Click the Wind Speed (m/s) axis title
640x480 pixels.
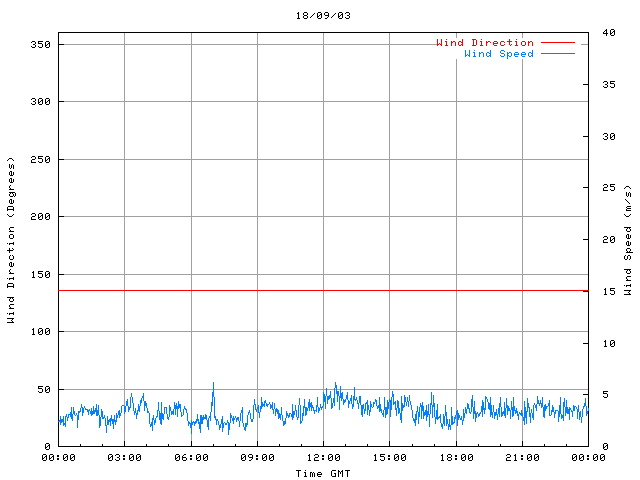click(627, 240)
